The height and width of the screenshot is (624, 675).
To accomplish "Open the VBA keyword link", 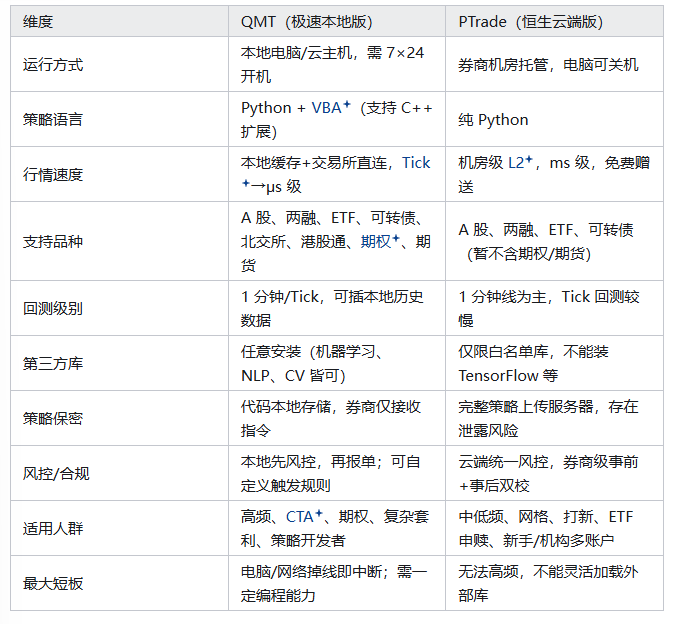I will coord(326,108).
